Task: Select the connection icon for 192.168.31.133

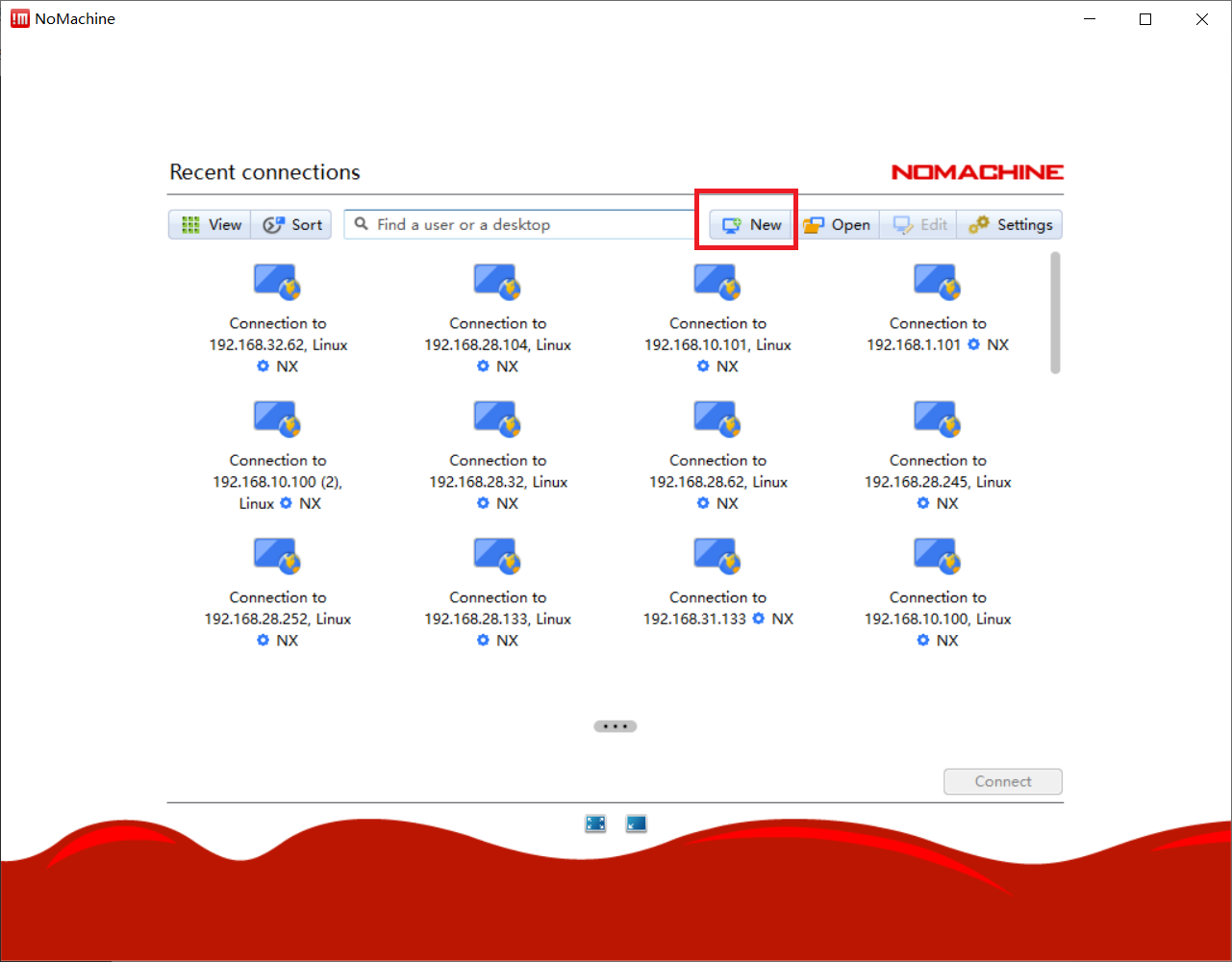Action: tap(718, 557)
